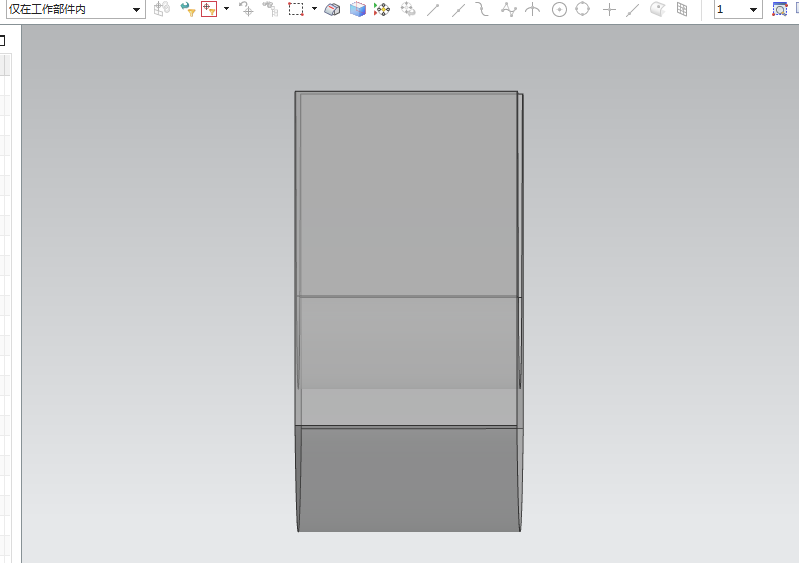Click the dimmed assembly selection icon beside the scope dropdown
799x563 pixels.
[162, 9]
